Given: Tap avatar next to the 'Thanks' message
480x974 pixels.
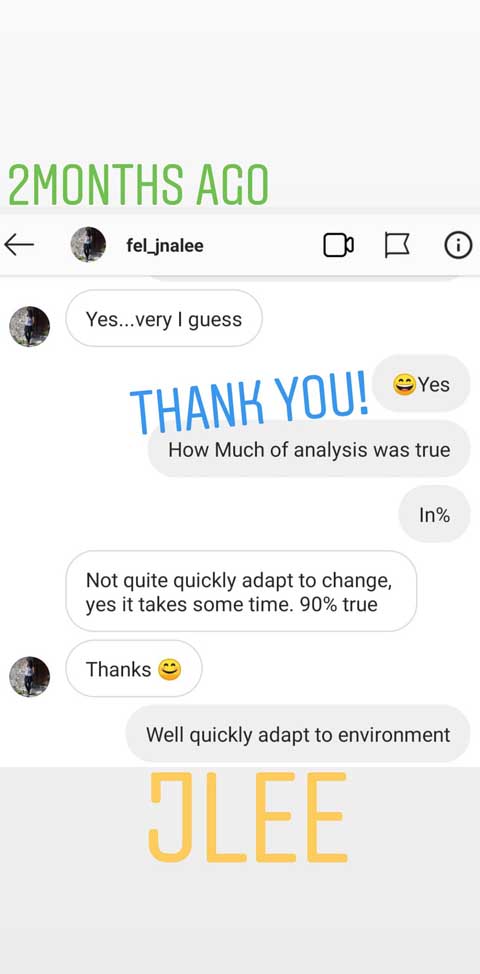Looking at the screenshot, I should tap(29, 676).
